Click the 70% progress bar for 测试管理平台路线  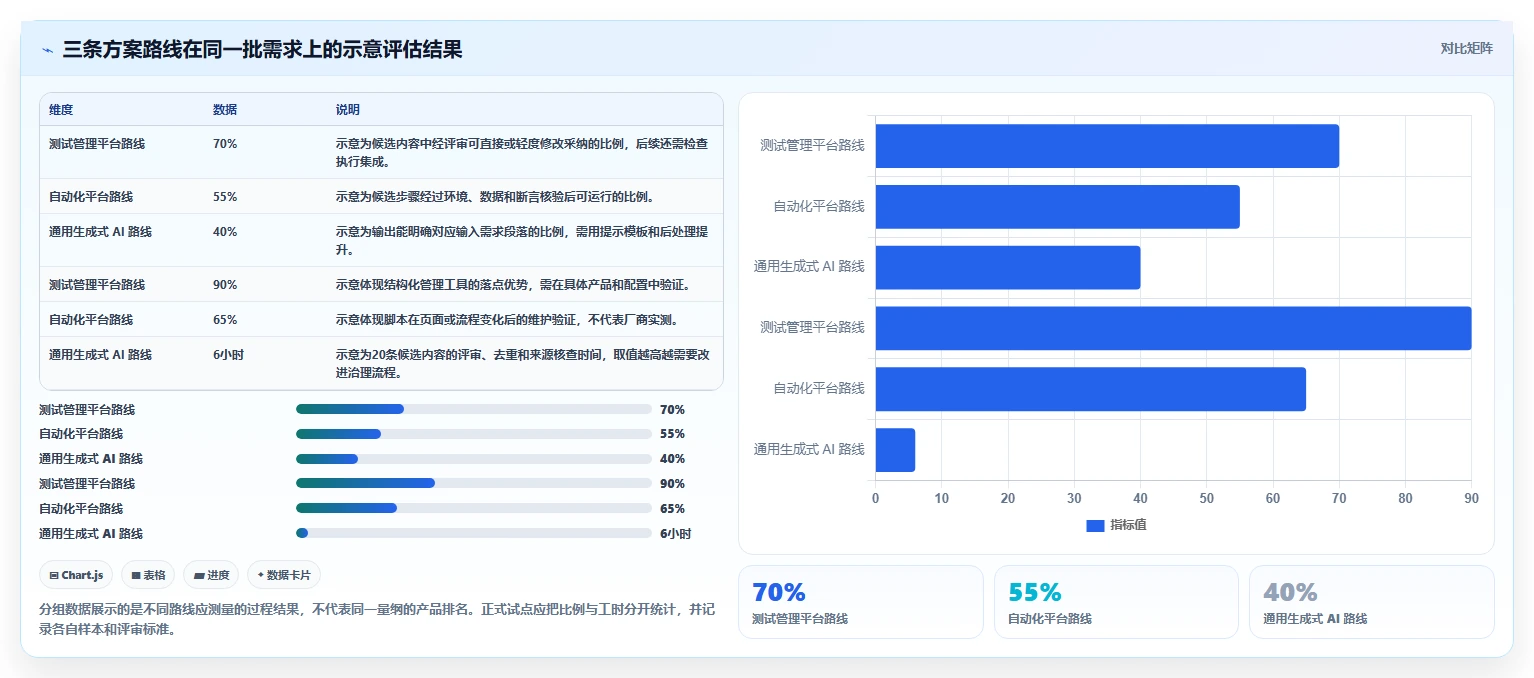(x=474, y=409)
